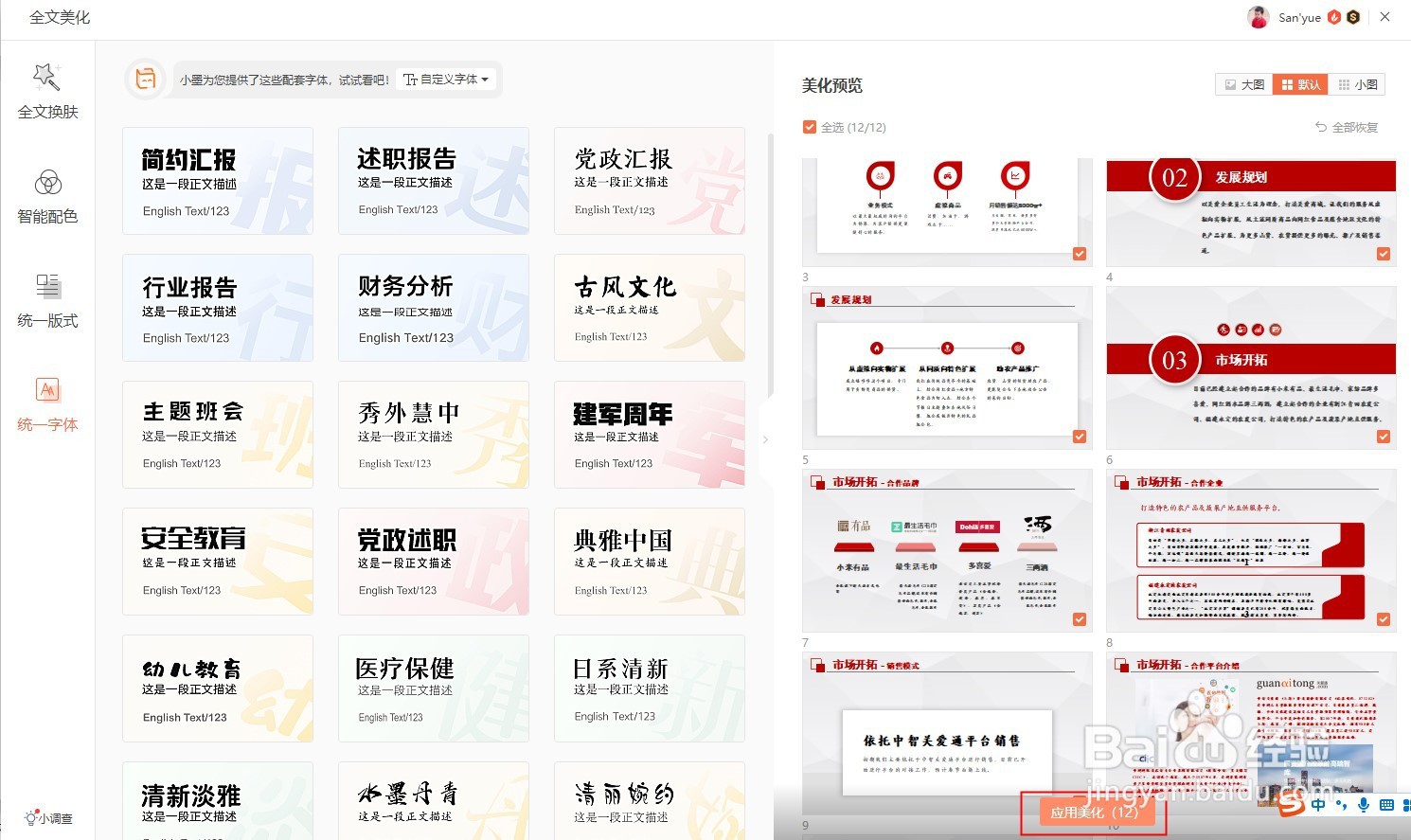
Task: Choose the 清丽婉约 font scheme
Action: pos(650,800)
